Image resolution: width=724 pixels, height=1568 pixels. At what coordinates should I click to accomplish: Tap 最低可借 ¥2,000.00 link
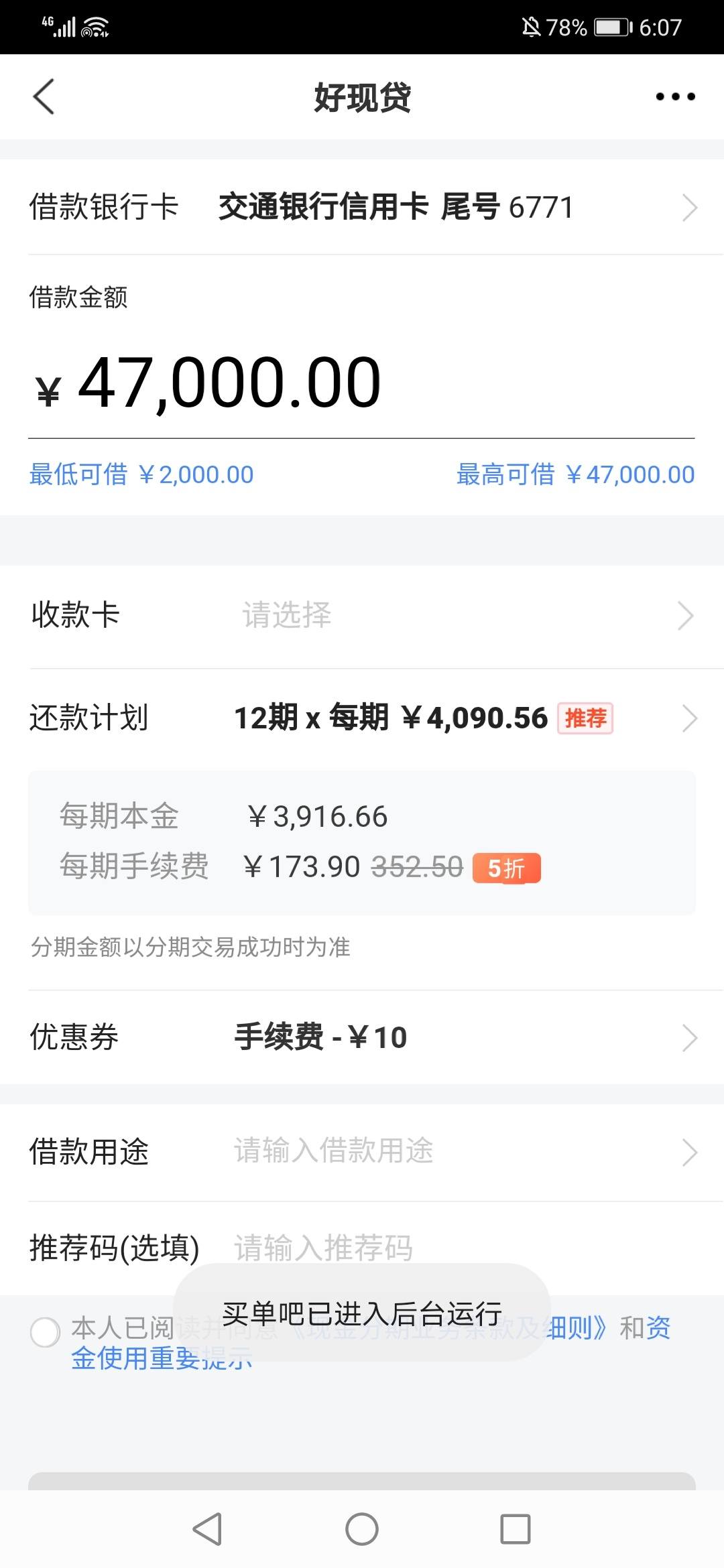[x=141, y=474]
